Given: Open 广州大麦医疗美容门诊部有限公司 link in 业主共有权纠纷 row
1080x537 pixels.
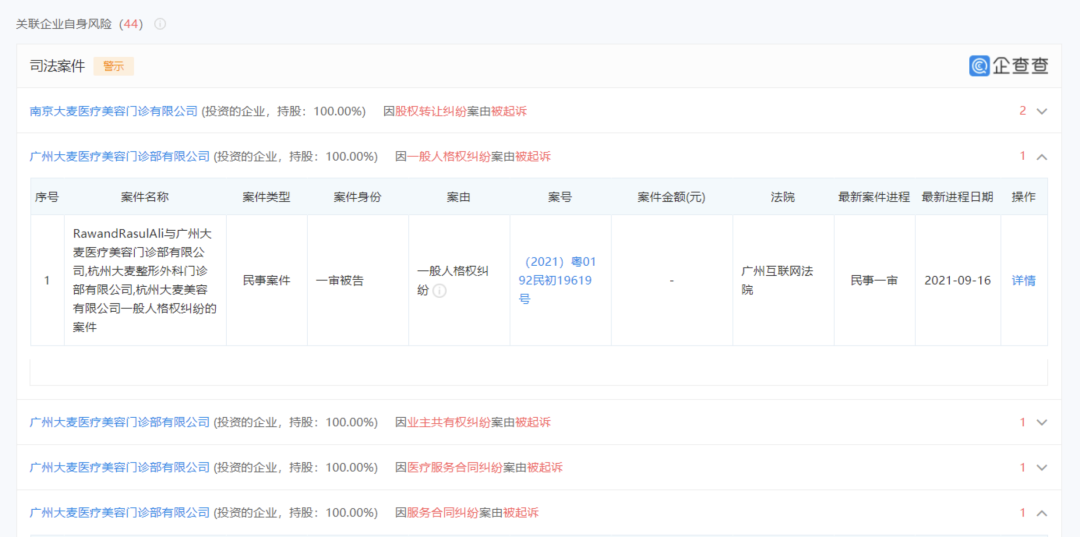Looking at the screenshot, I should click(x=120, y=422).
